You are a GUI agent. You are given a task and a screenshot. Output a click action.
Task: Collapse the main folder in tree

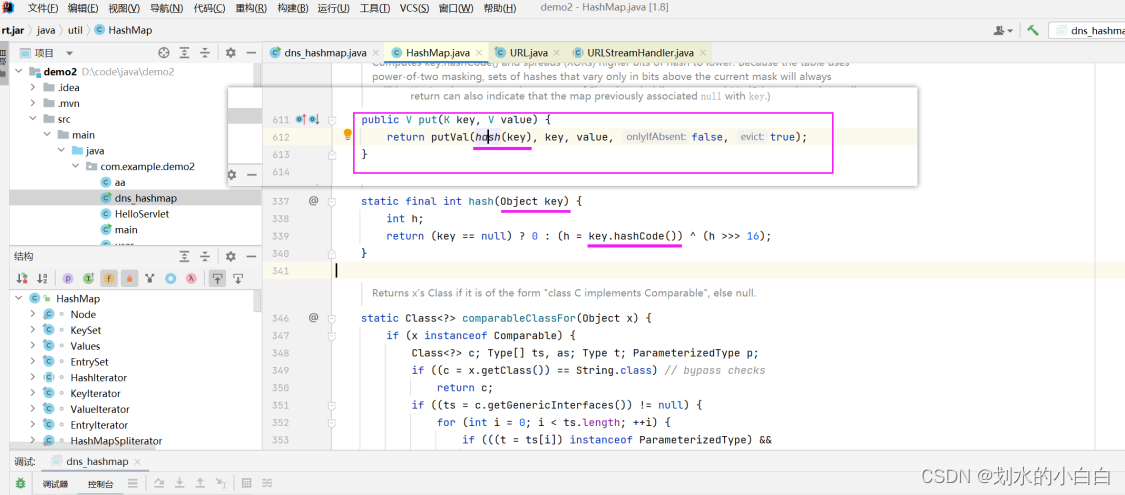[47, 135]
